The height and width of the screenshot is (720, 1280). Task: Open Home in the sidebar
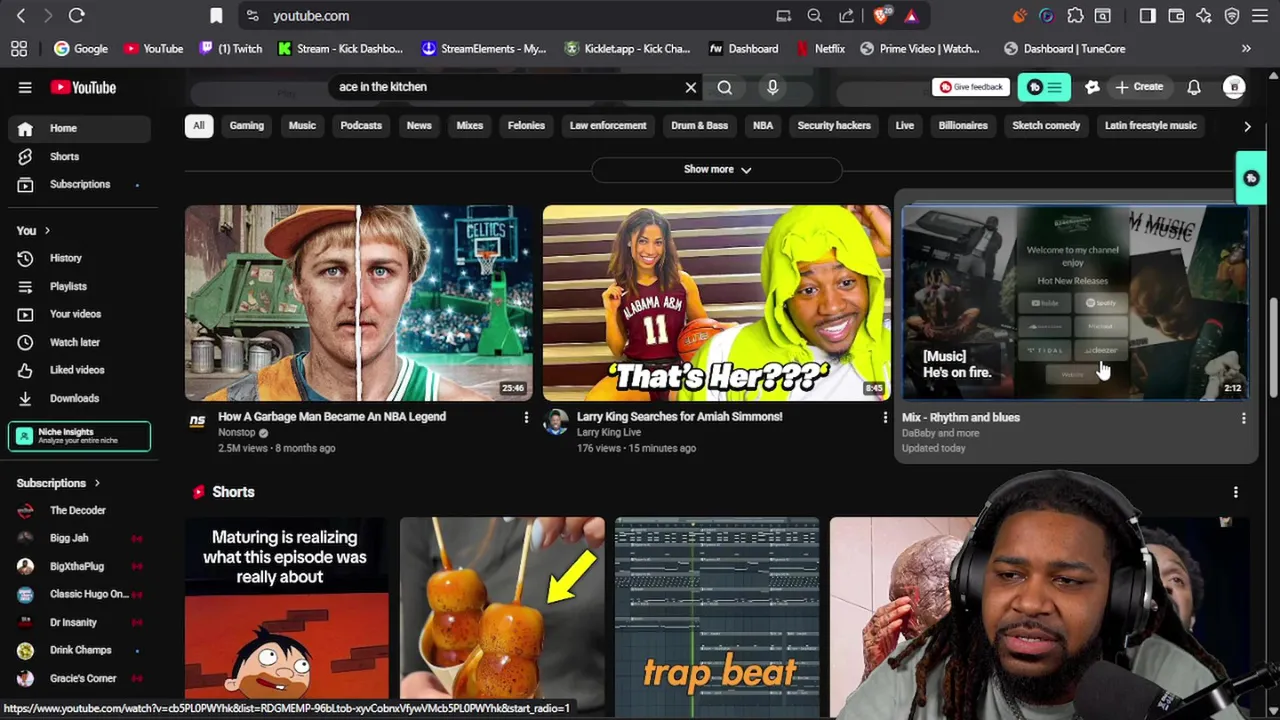tap(79, 128)
